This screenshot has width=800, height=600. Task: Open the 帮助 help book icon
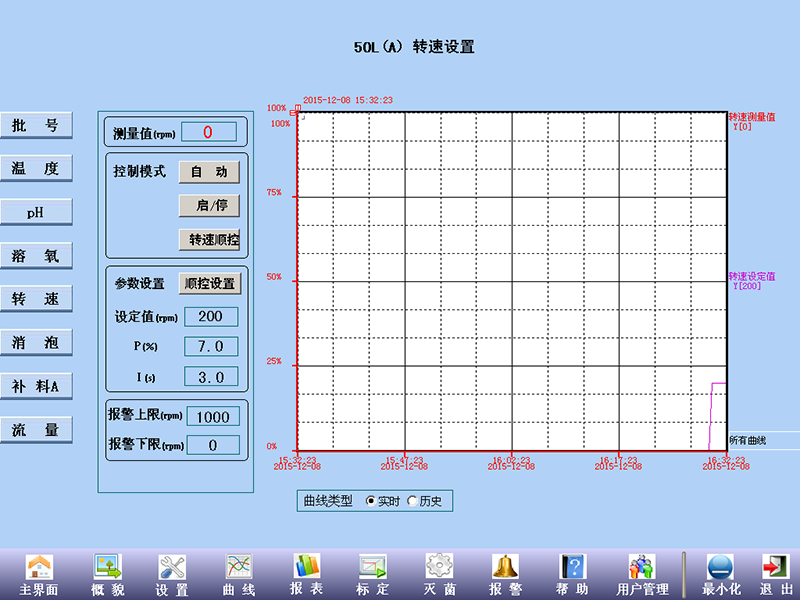(572, 567)
